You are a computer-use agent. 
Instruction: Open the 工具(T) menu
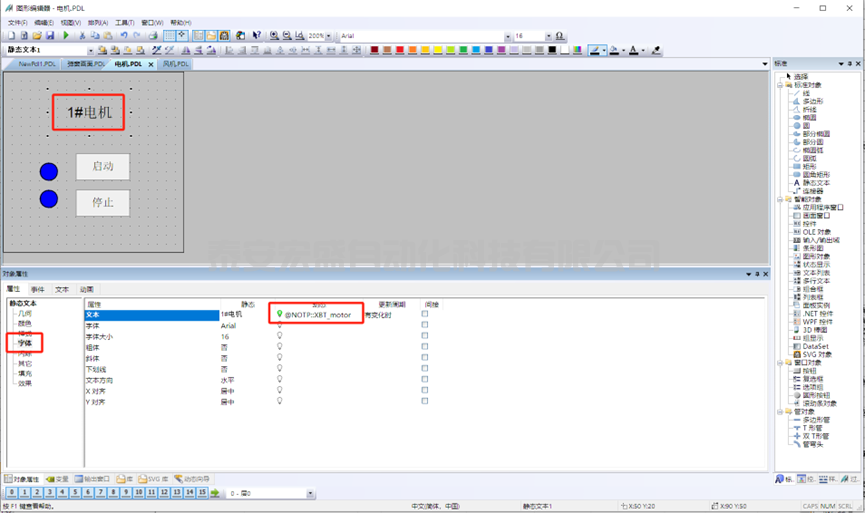point(124,21)
